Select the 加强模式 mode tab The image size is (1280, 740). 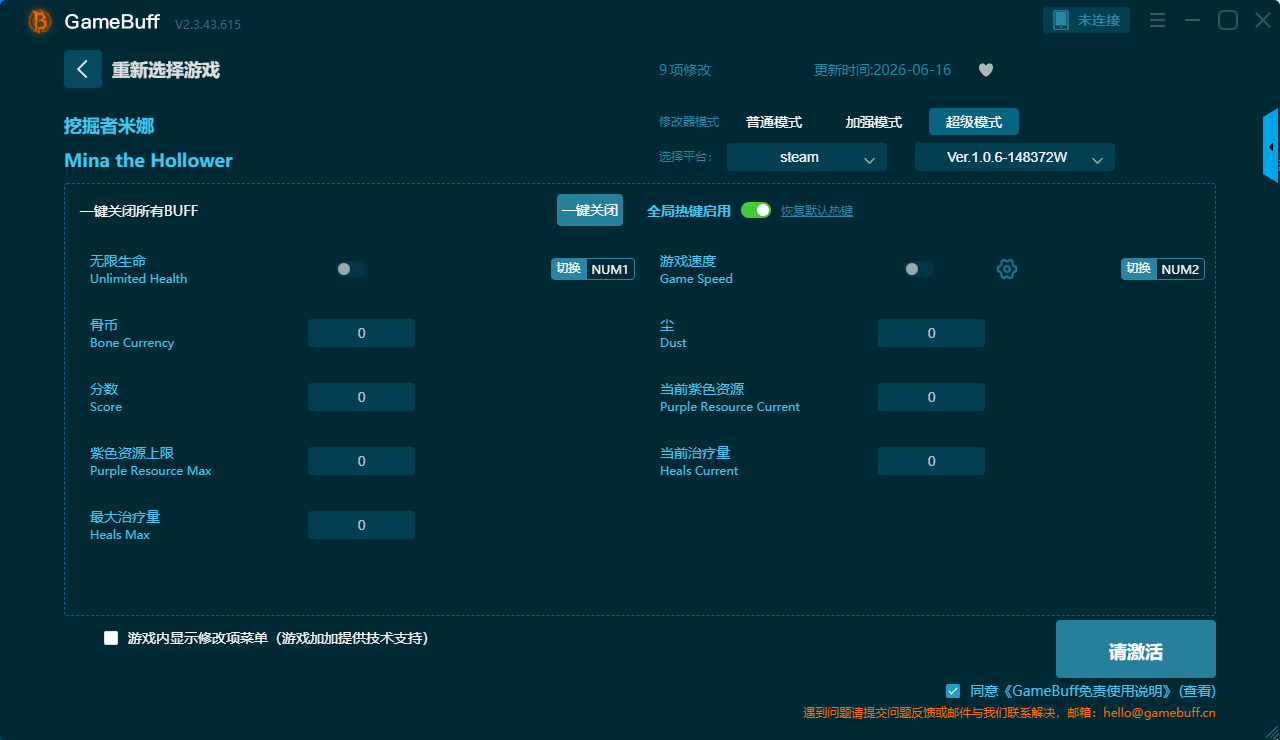(874, 122)
